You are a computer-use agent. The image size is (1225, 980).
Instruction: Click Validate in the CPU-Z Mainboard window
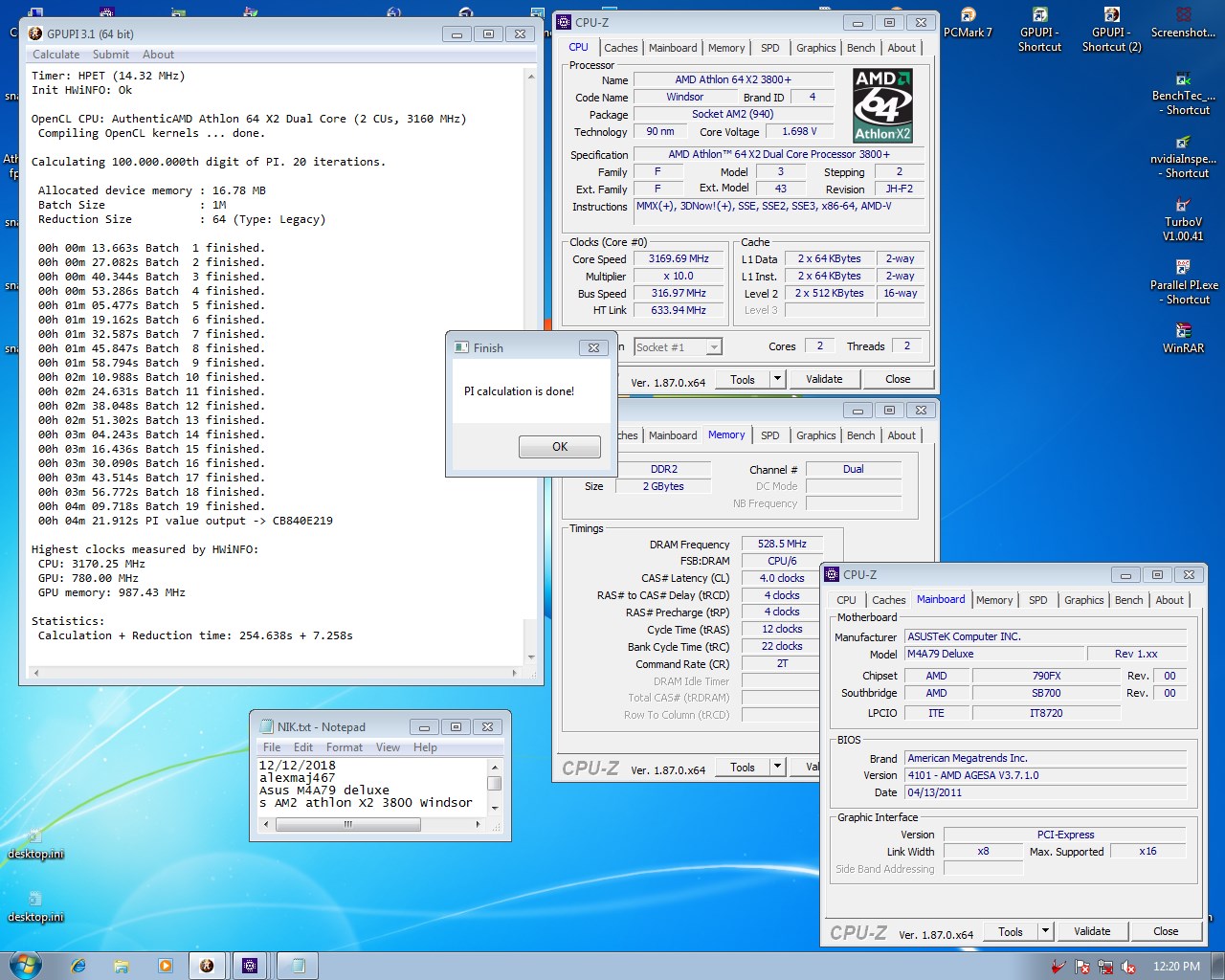1092,931
